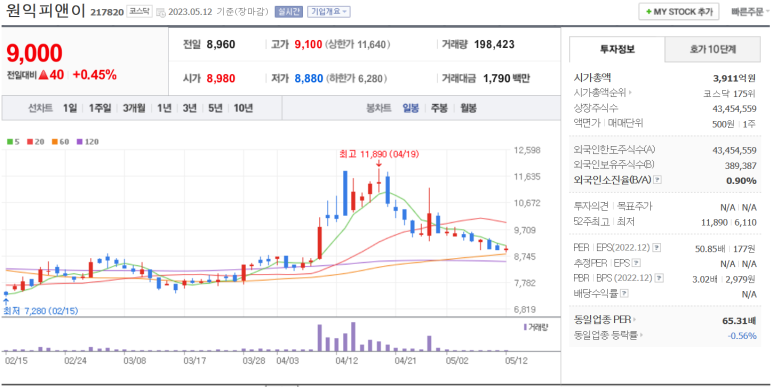Click the current price 9,000

35,54
